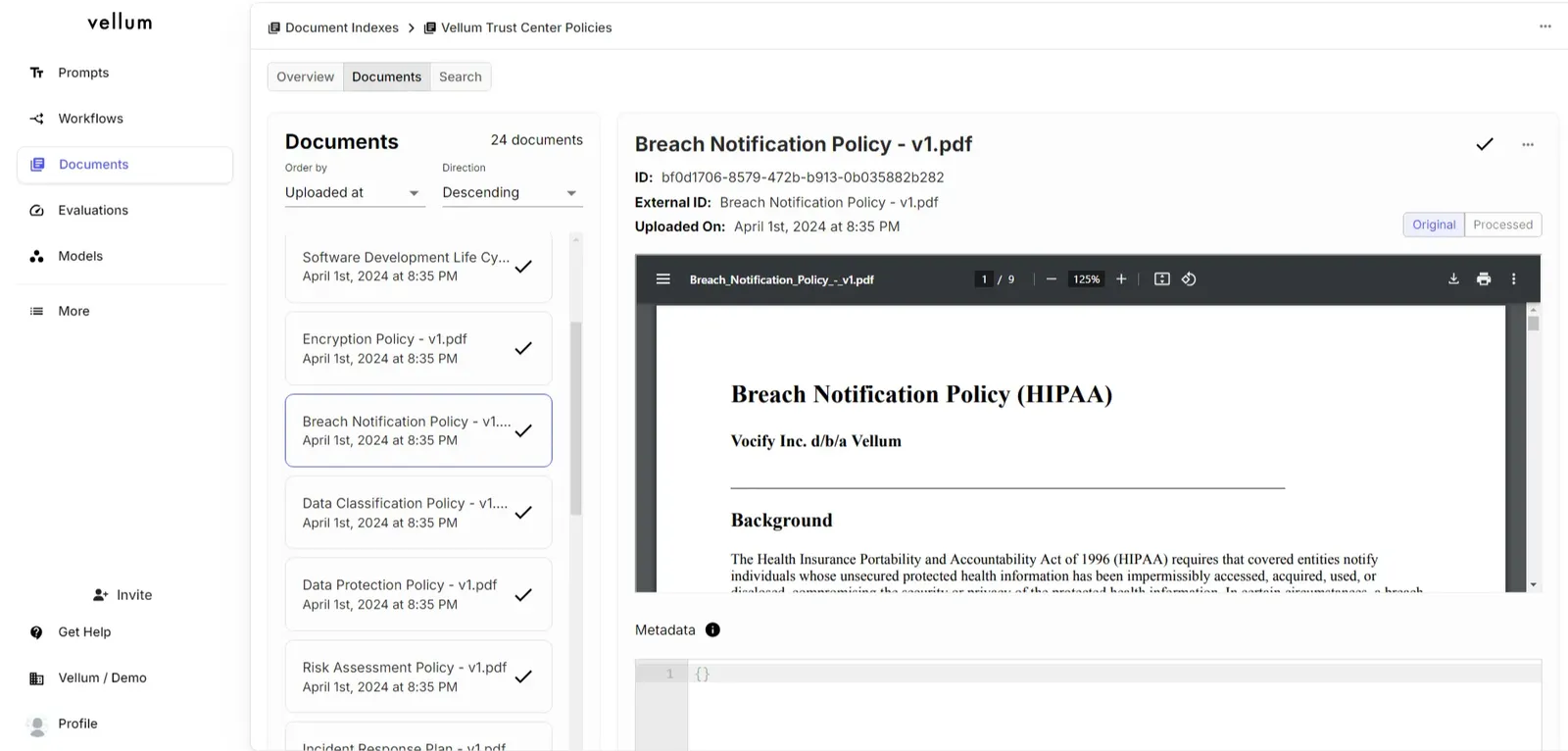1568x751 pixels.
Task: Select Risk Assessment Policy - v1.pdf
Action: click(x=418, y=676)
